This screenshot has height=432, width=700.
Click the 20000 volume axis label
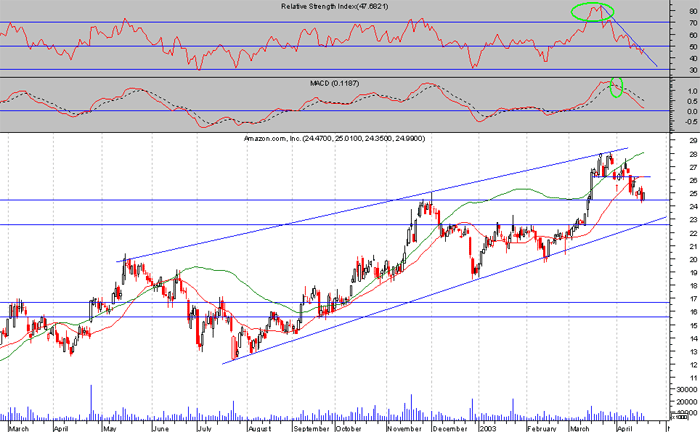pos(688,402)
